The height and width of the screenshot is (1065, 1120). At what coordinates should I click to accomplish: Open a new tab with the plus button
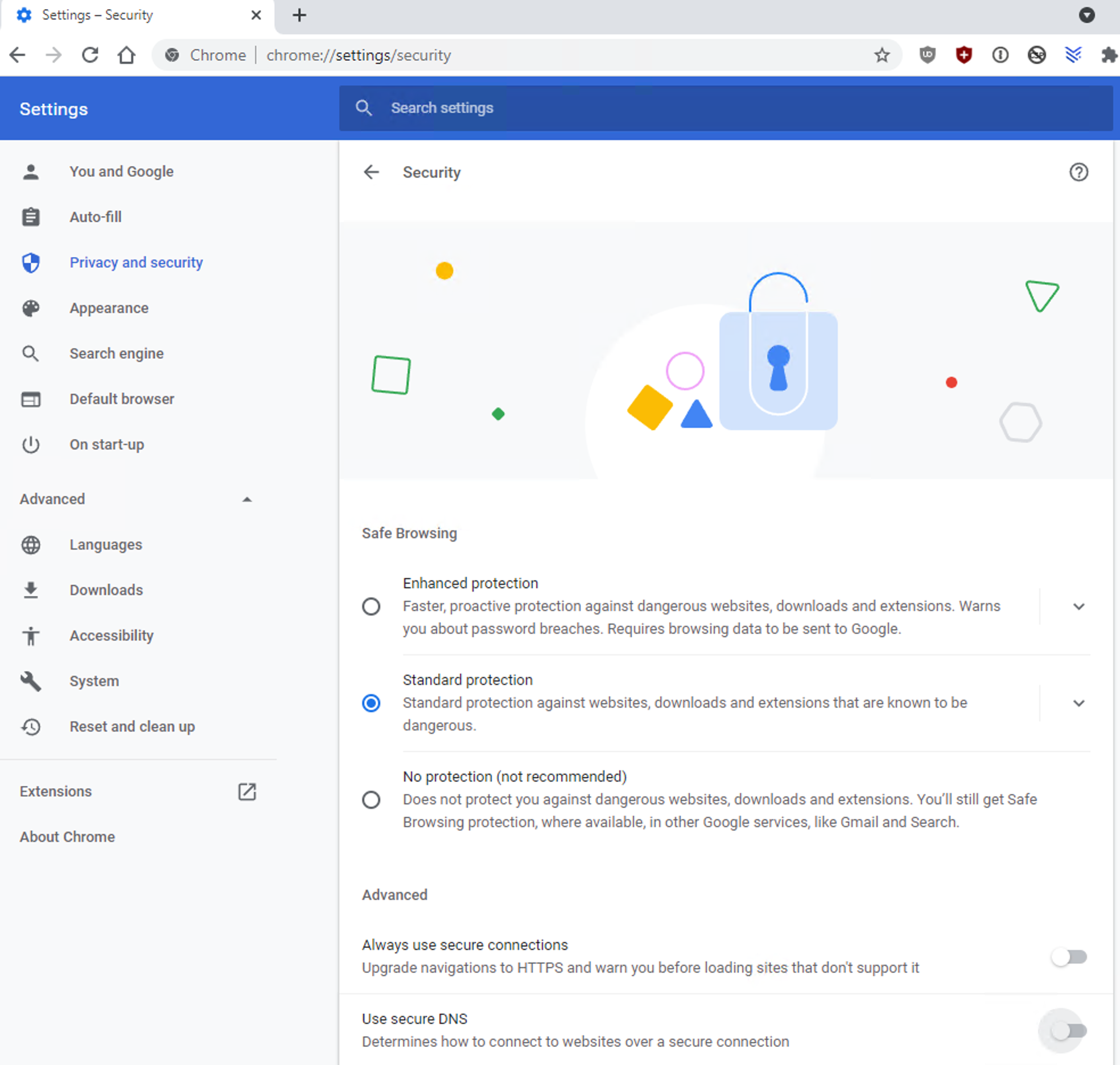click(299, 15)
